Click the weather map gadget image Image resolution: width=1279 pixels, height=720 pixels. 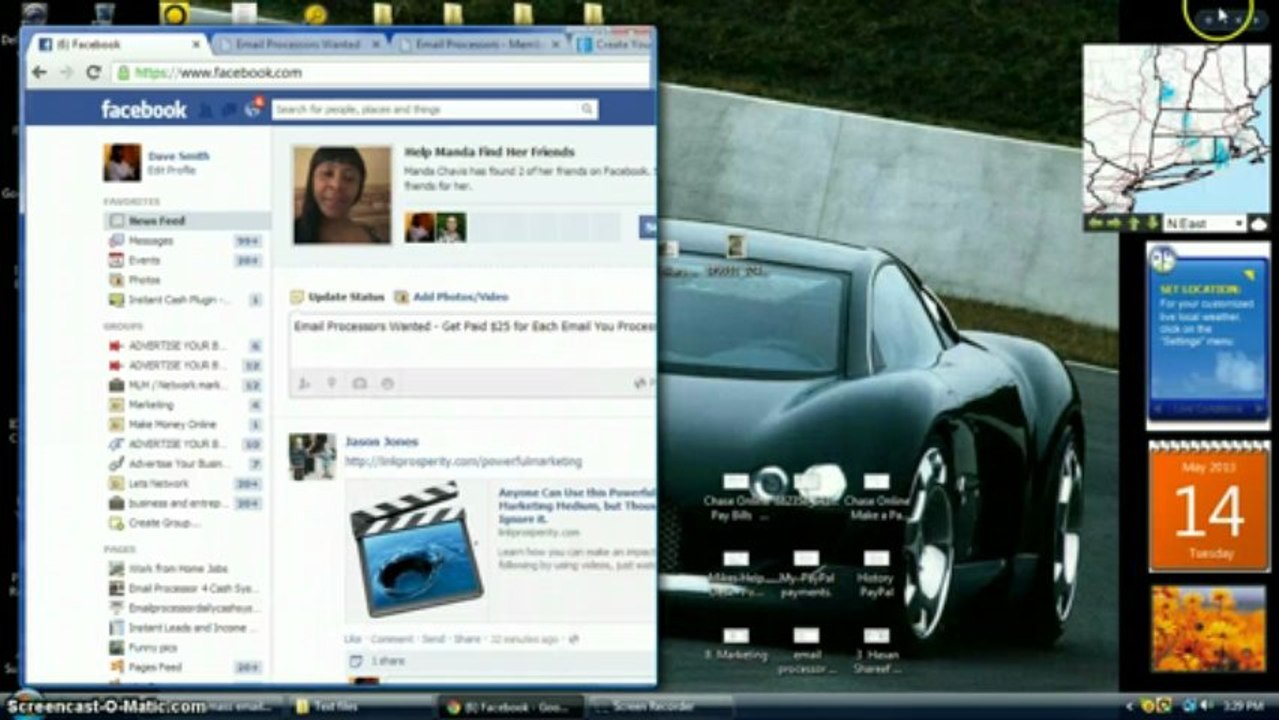(1177, 129)
